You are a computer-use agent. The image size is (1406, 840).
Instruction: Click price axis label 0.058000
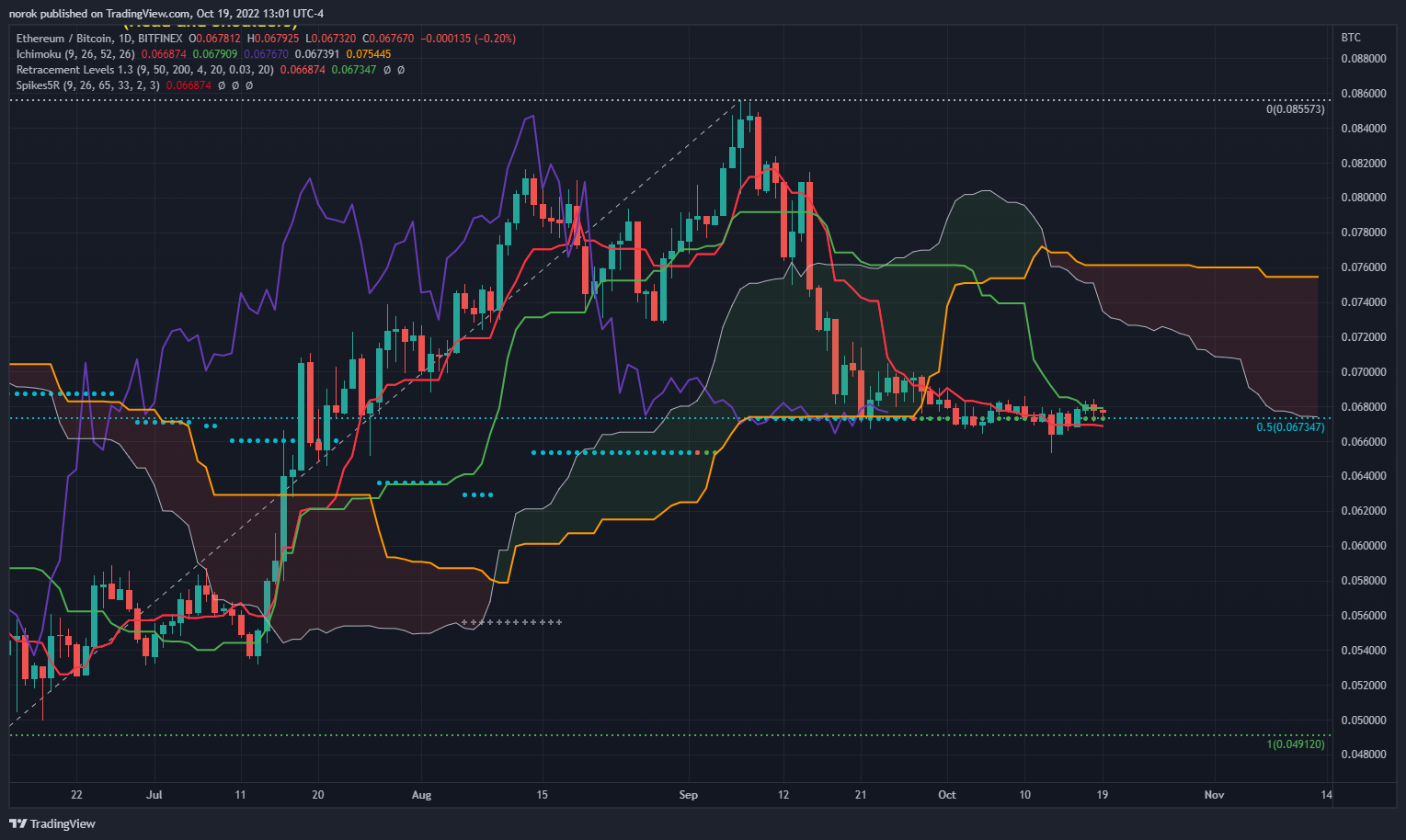[1364, 581]
